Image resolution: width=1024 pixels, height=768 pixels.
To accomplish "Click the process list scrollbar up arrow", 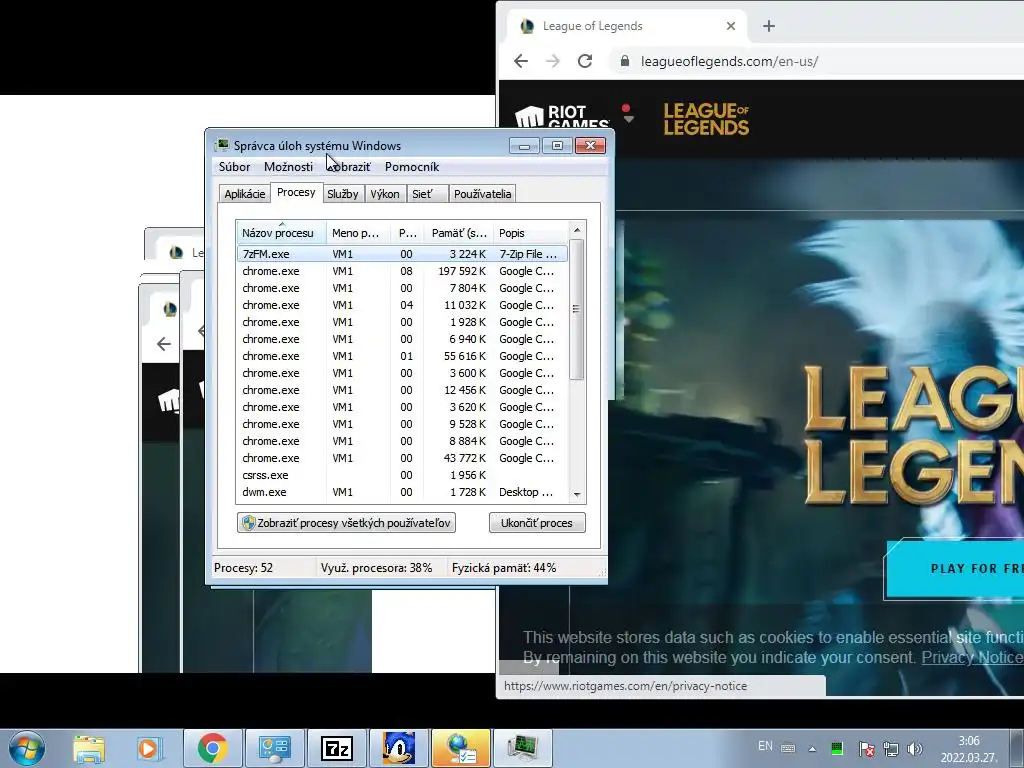I will tap(577, 230).
